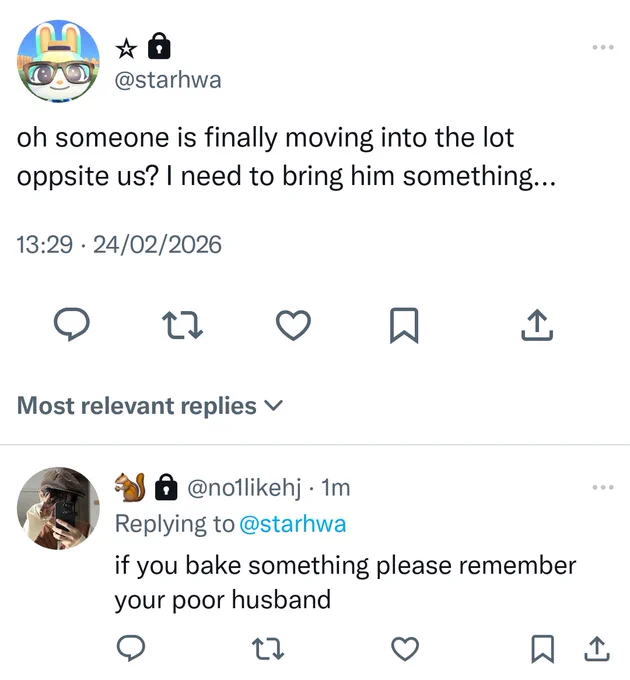Open more options on main tweet
Image resolution: width=630 pixels, height=680 pixels.
coord(603,47)
